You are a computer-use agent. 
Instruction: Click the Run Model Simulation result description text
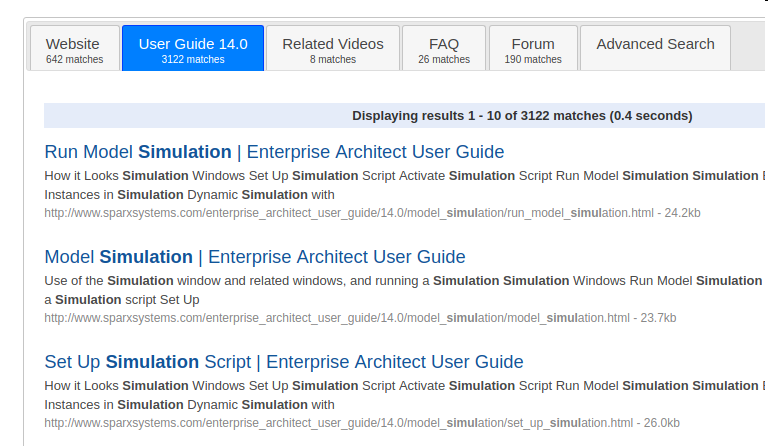400,185
